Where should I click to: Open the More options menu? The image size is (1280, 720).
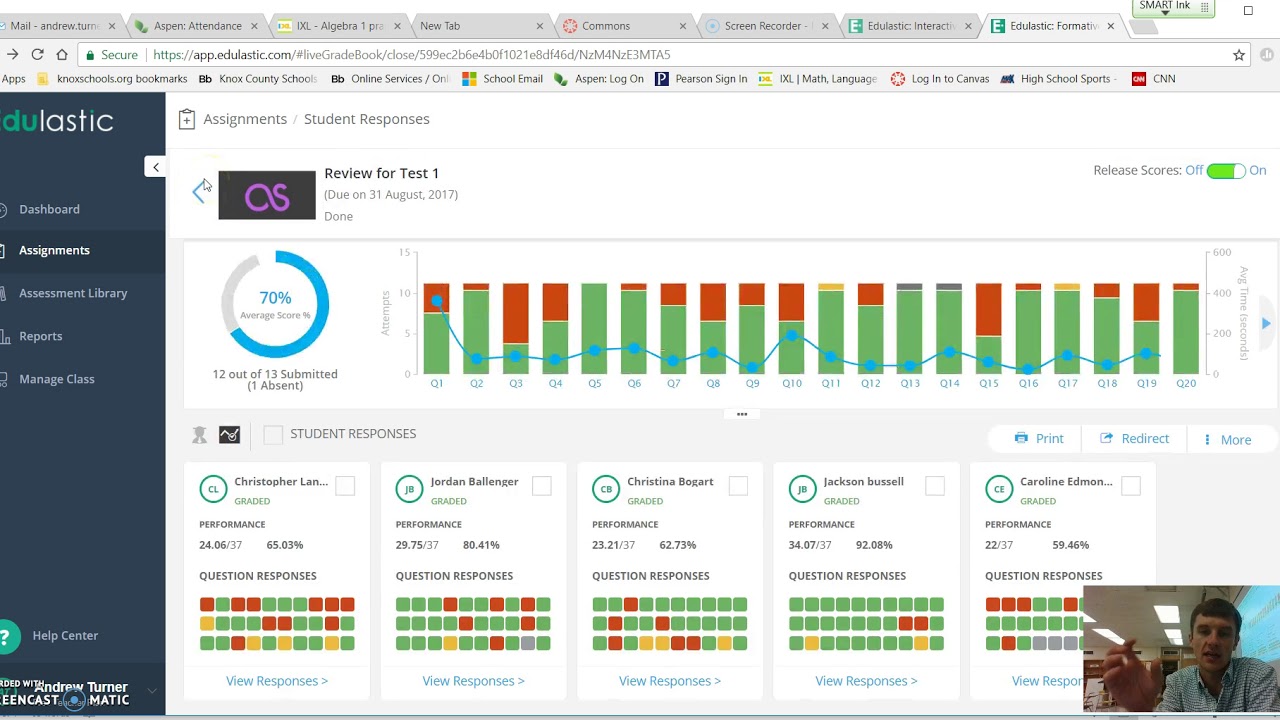tap(1227, 439)
